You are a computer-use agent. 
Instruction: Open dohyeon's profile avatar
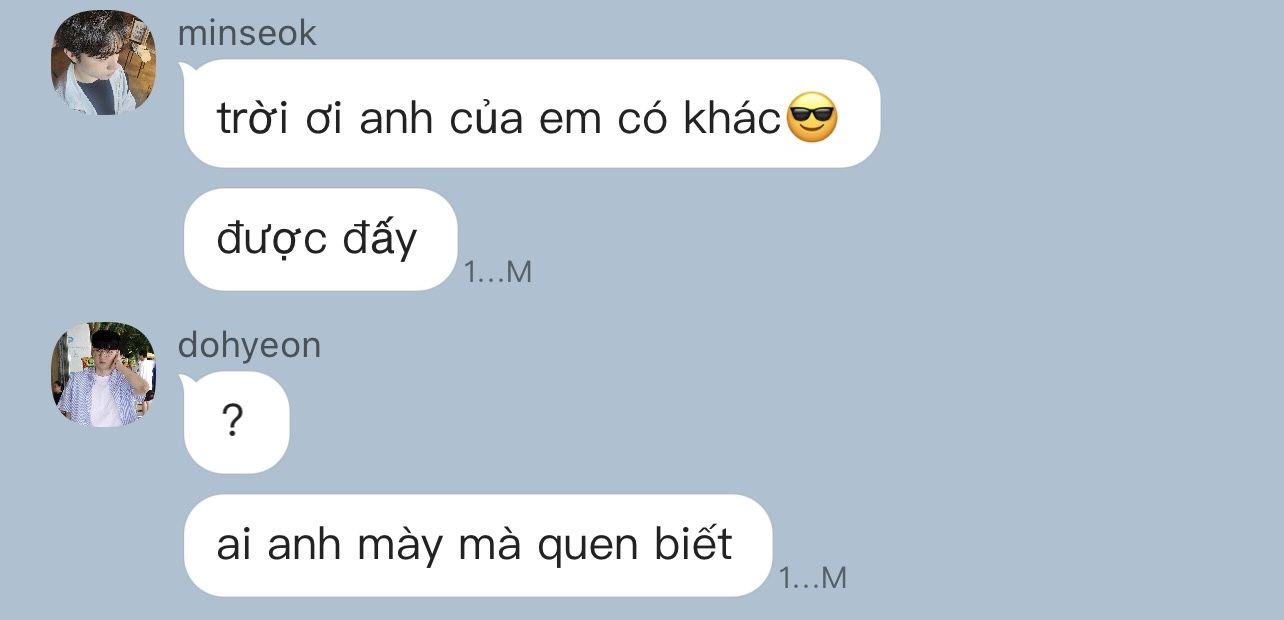103,374
